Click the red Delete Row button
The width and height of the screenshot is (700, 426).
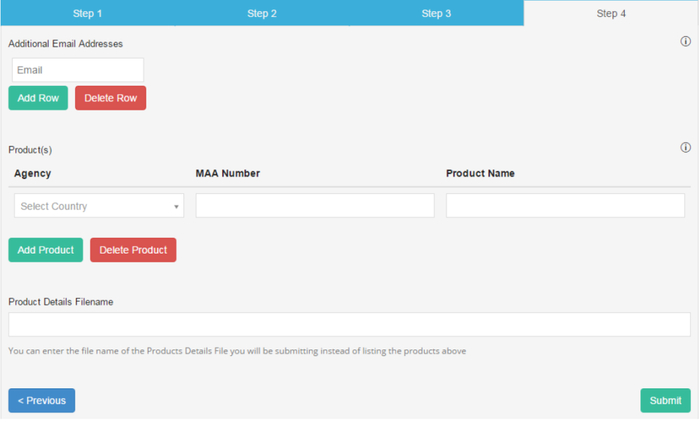click(x=110, y=98)
